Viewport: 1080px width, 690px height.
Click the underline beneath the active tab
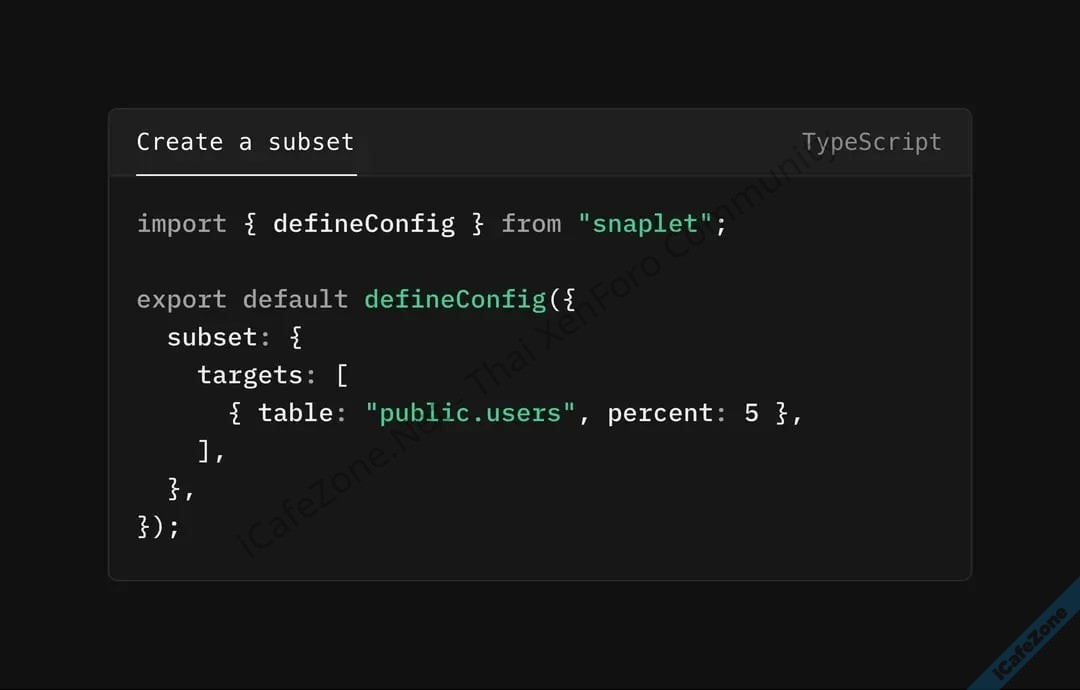click(246, 175)
